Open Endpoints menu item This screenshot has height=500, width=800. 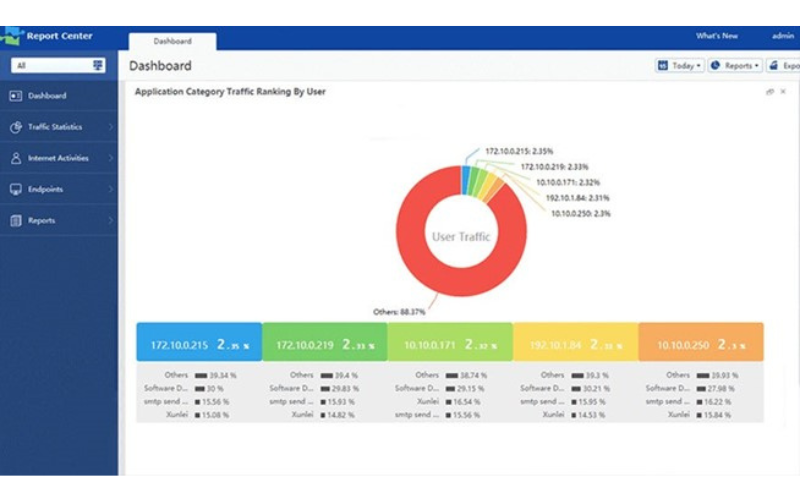[59, 189]
